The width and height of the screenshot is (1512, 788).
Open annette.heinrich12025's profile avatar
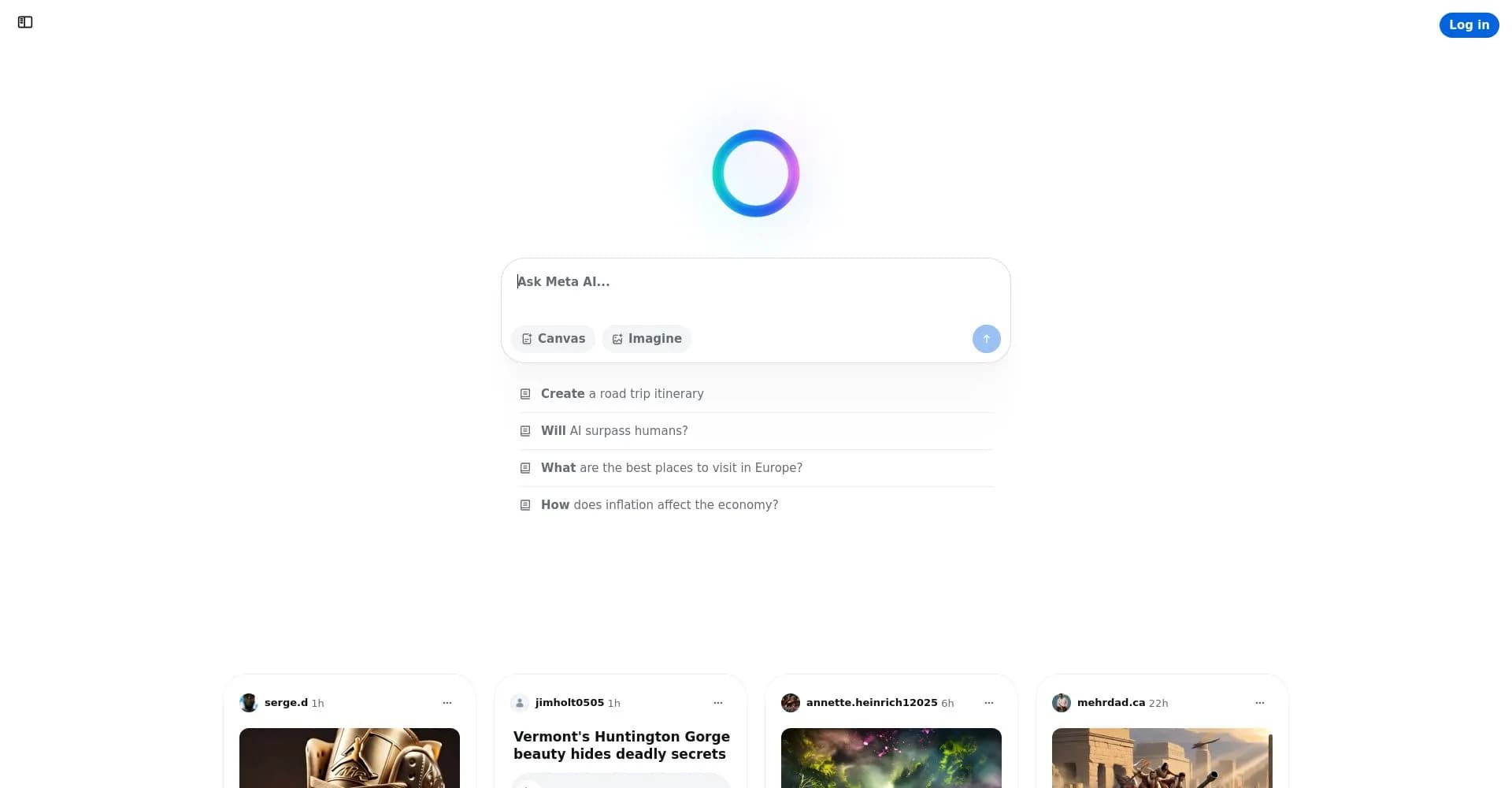coord(791,702)
